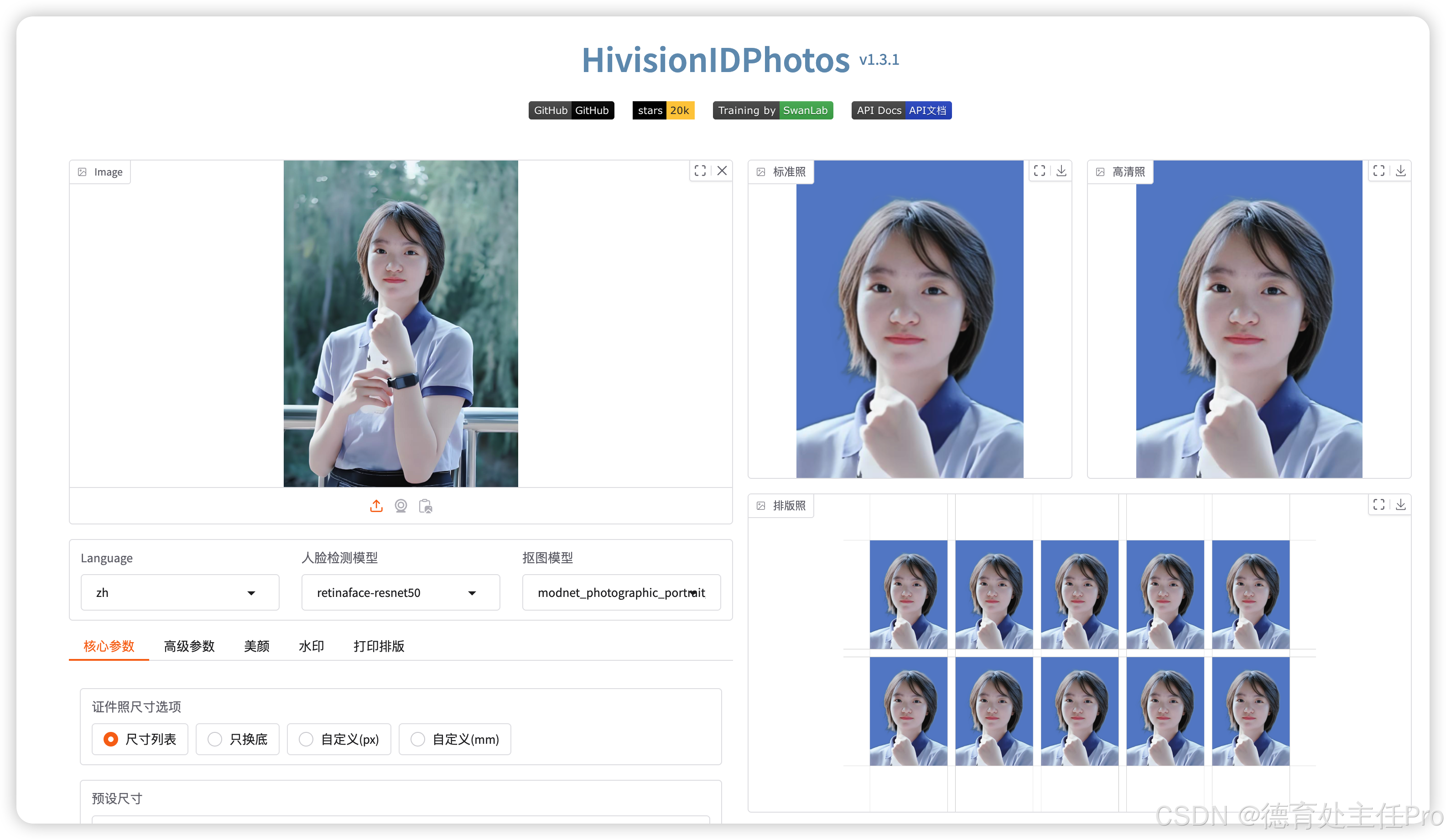Select the 只换底 radio option
1446x840 pixels.
click(238, 739)
